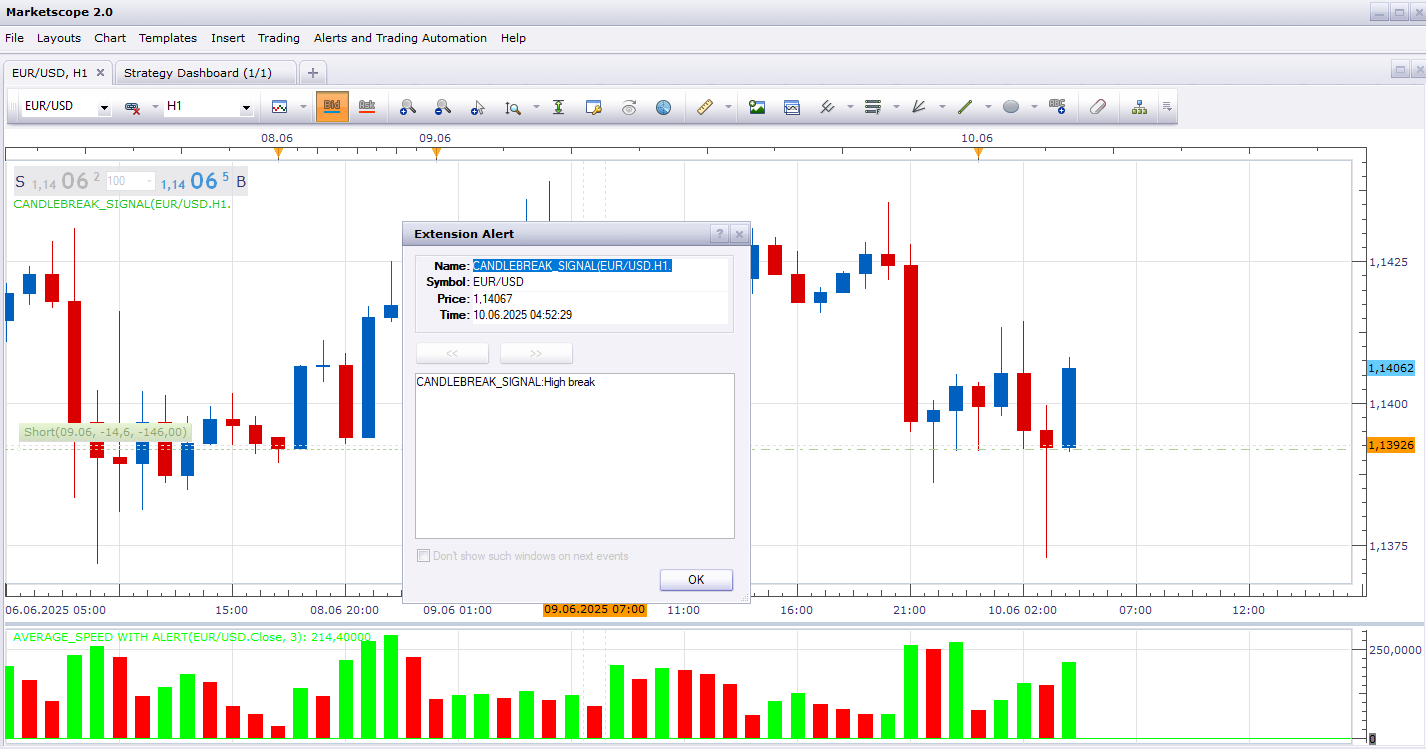Click the lot size amount field

click(130, 181)
